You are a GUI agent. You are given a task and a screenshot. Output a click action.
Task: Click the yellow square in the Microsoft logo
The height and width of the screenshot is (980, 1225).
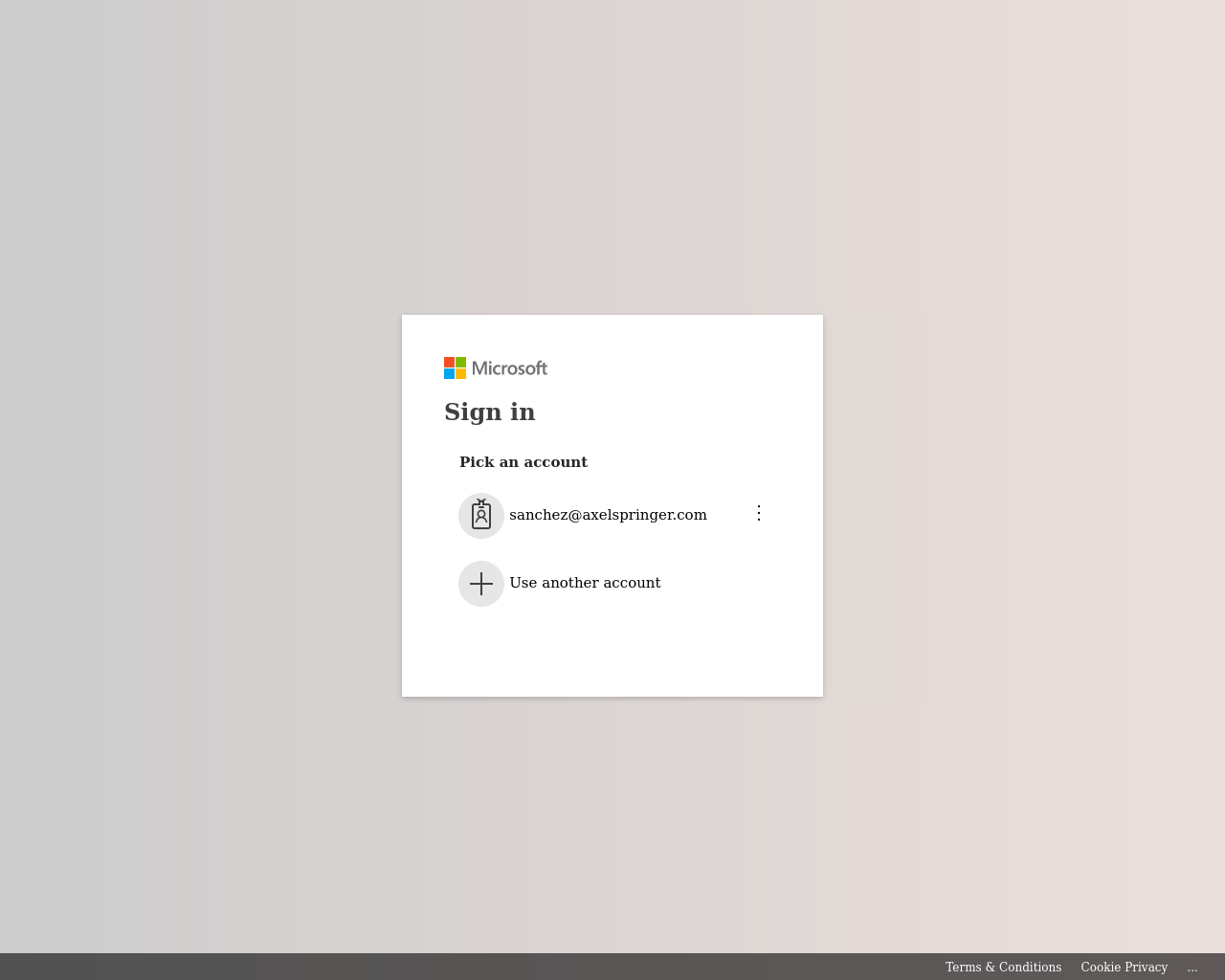(460, 374)
